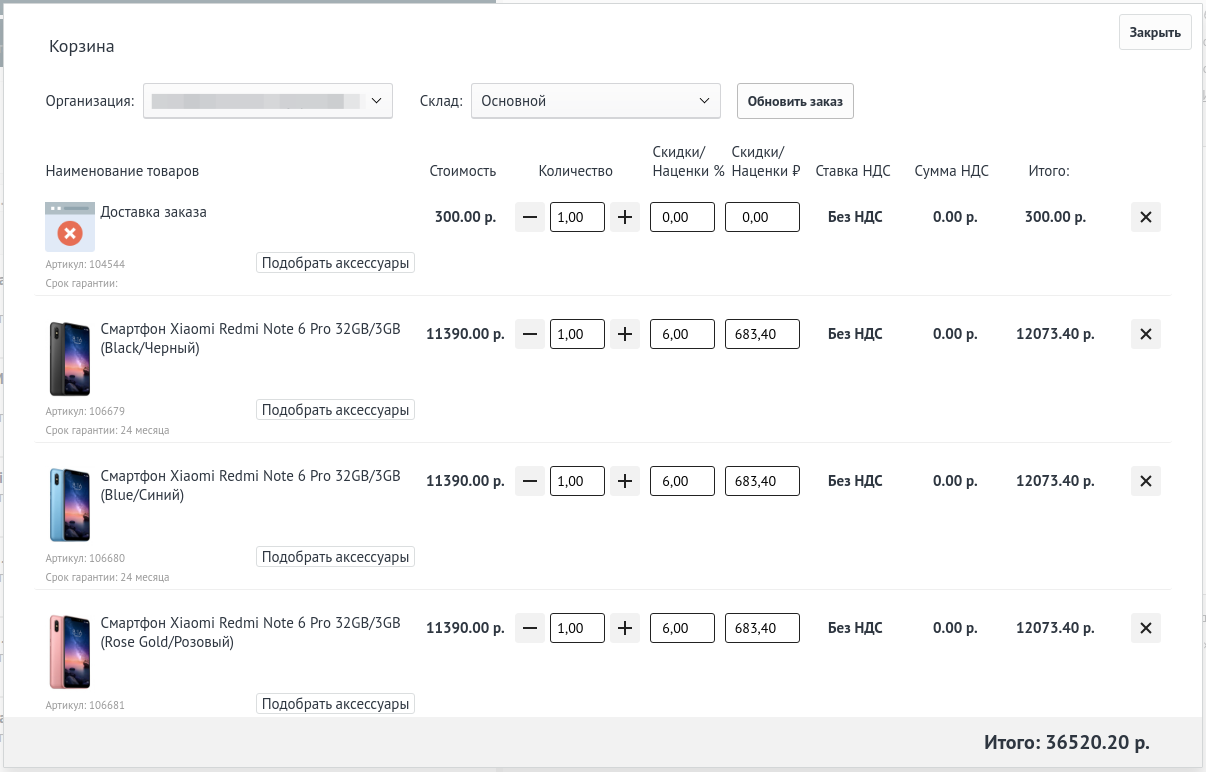Increase quantity for Black/Черный Redmi Note 6 Pro
Viewport: 1206px width, 772px height.
pos(625,334)
